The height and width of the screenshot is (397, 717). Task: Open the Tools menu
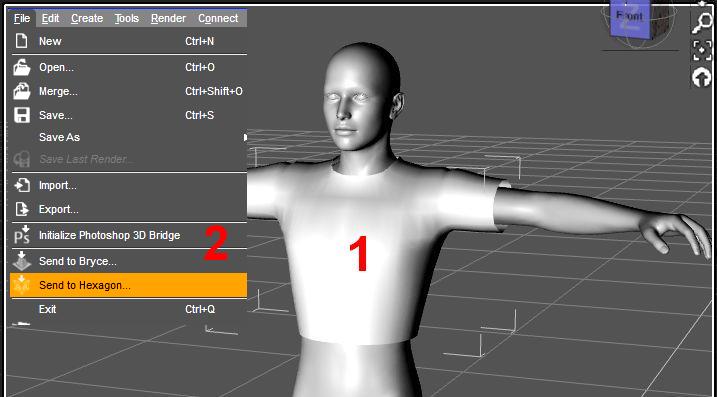pyautogui.click(x=127, y=18)
